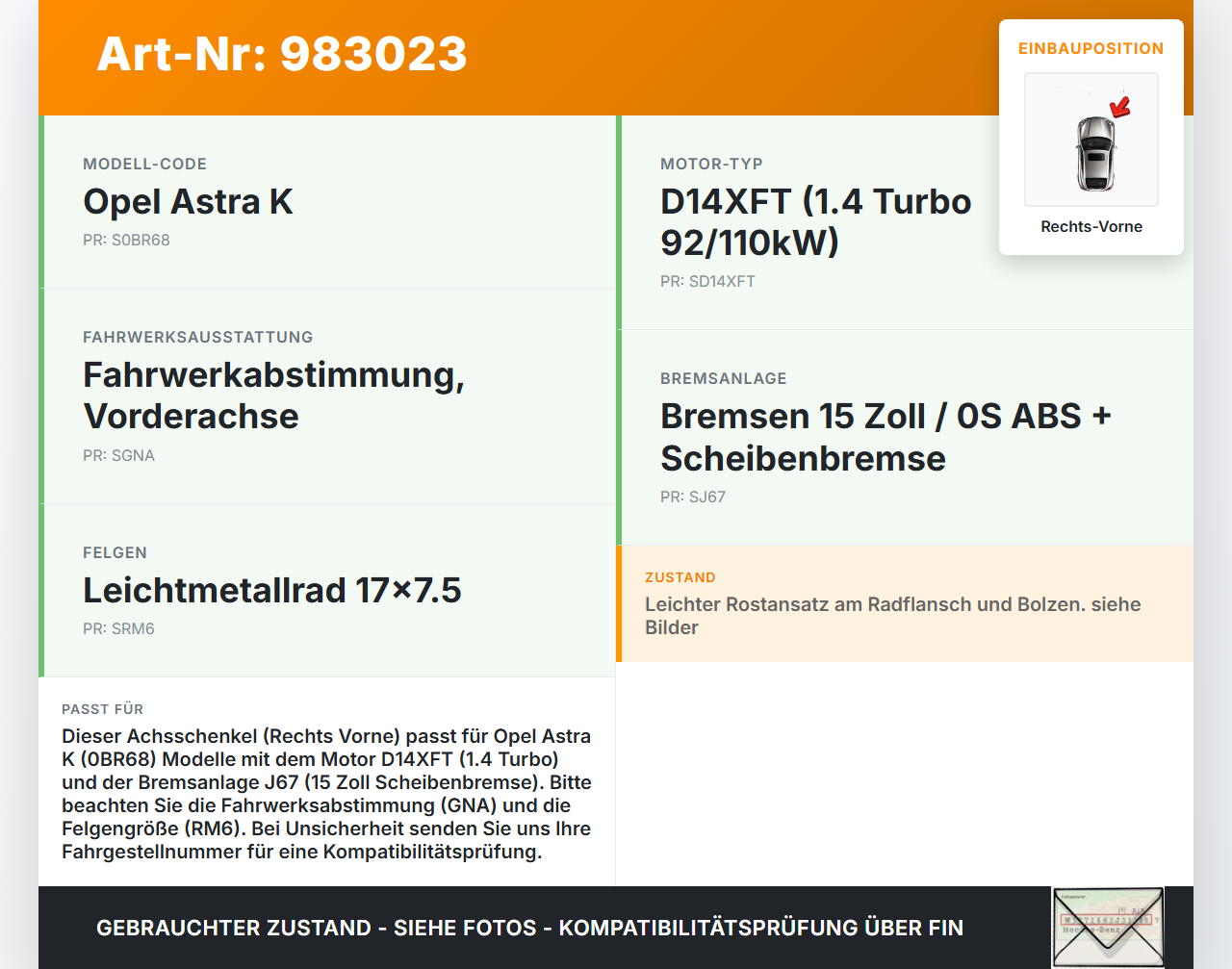Click the green accent bar beside Modell-Code
The width and height of the screenshot is (1232, 969).
(x=40, y=201)
